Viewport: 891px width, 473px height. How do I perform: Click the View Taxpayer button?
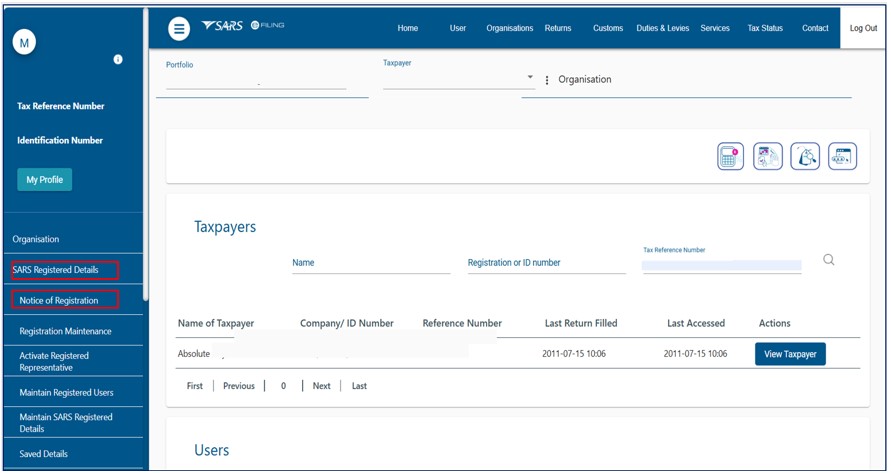(790, 354)
